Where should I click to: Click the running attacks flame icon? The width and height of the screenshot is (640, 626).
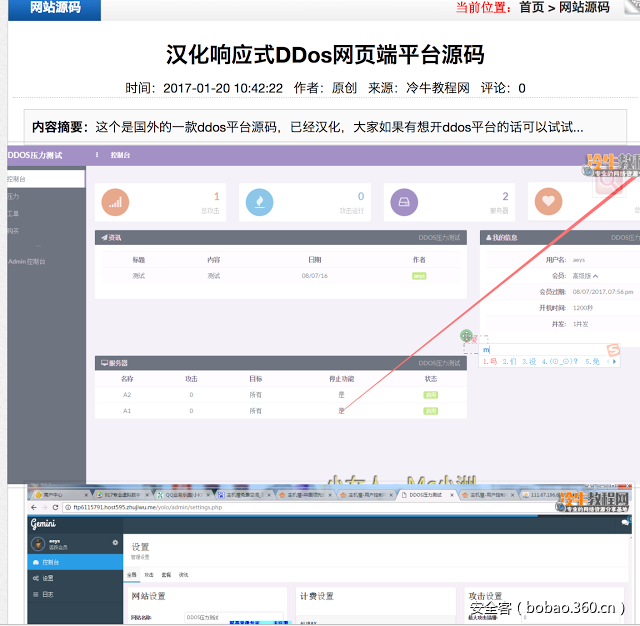pyautogui.click(x=260, y=202)
